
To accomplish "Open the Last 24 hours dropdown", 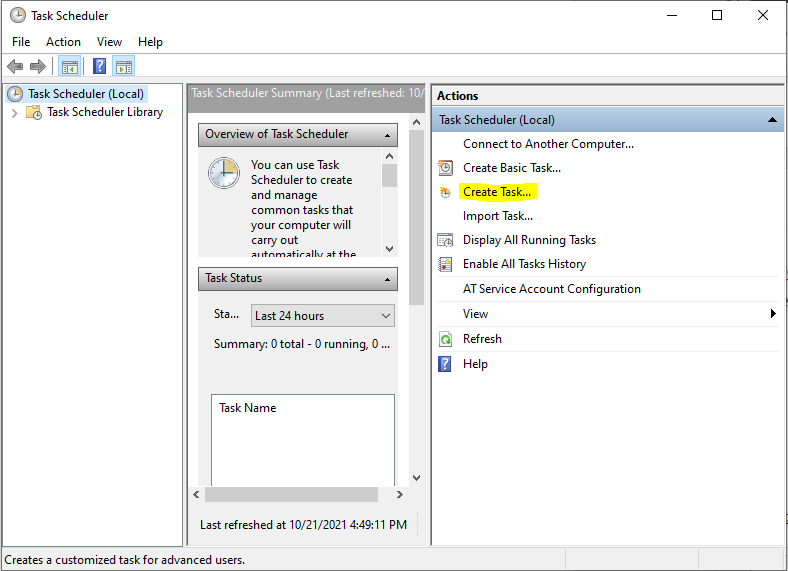I will click(323, 316).
